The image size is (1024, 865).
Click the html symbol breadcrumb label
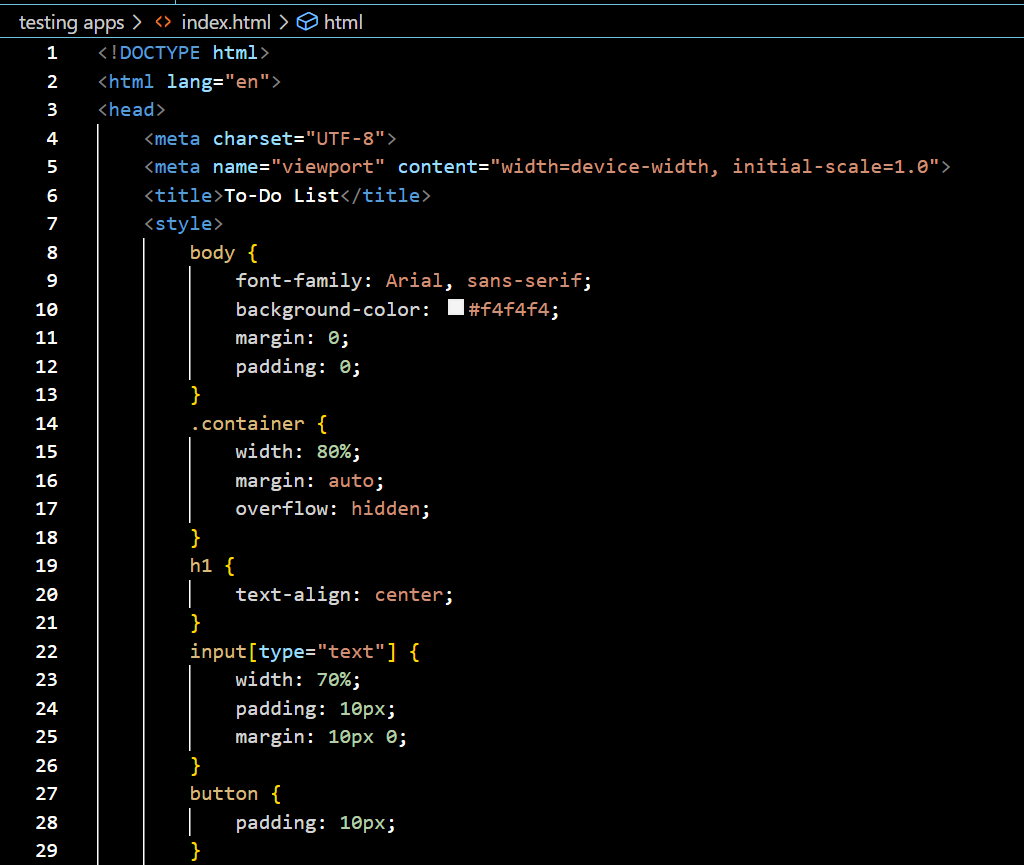pos(343,23)
